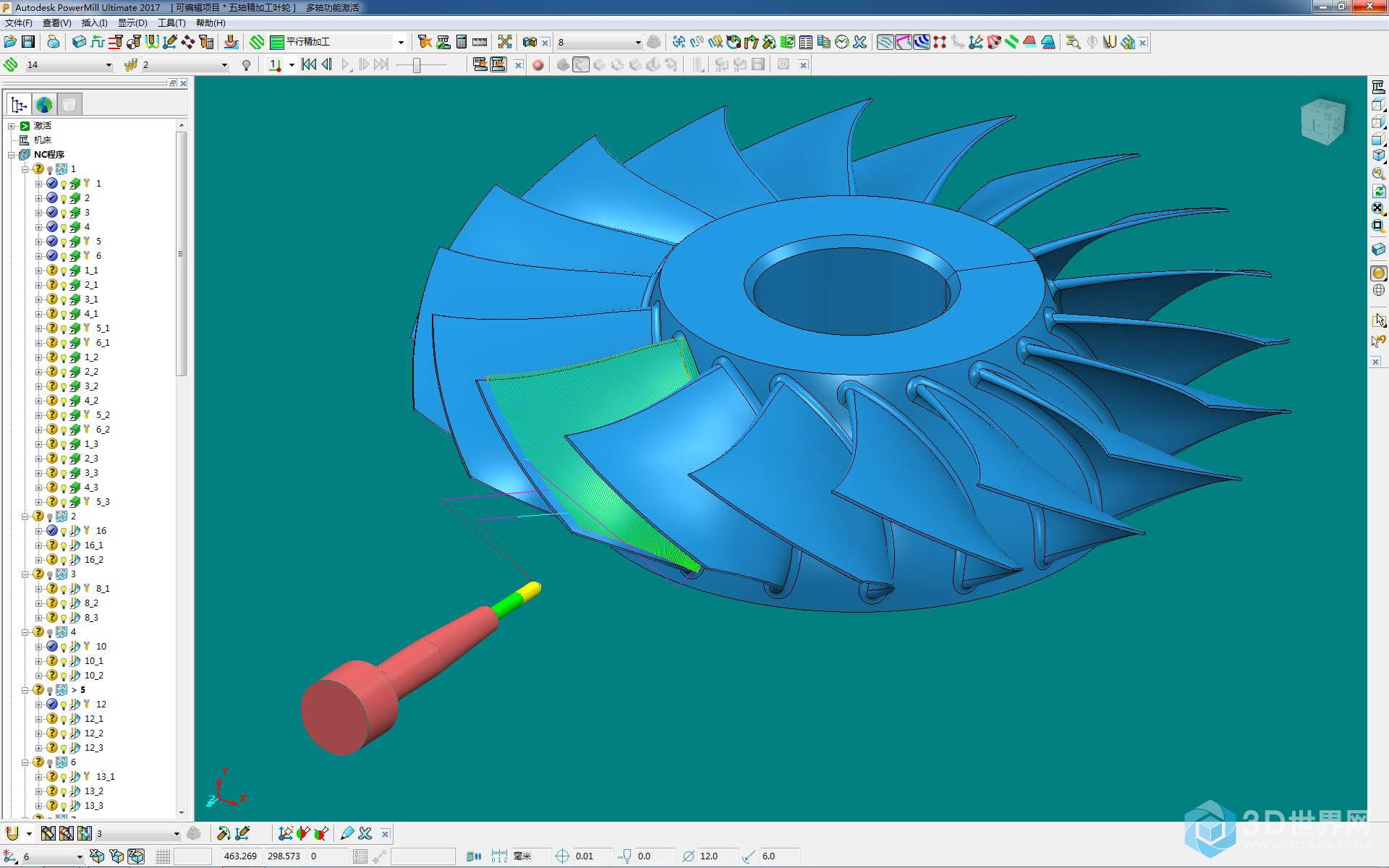Open 显示(D) menu

coord(132,23)
